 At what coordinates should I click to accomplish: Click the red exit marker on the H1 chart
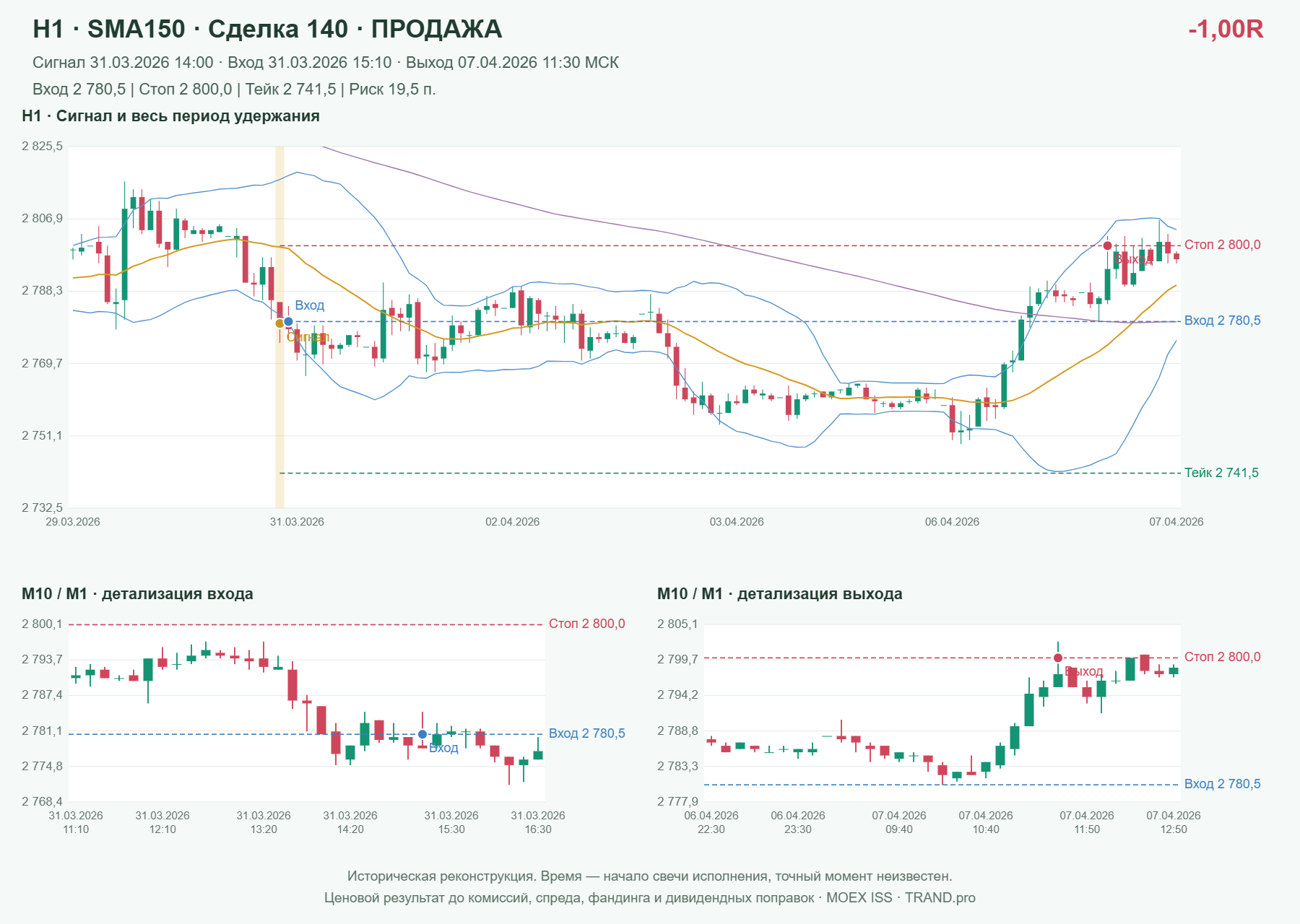[x=1107, y=246]
